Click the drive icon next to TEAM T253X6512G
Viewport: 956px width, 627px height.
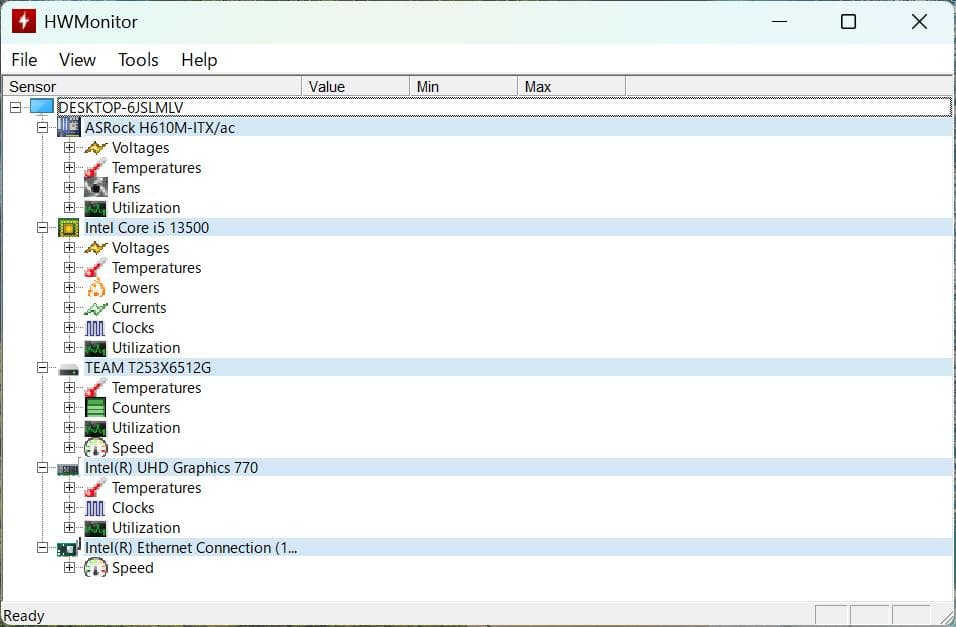pyautogui.click(x=69, y=368)
